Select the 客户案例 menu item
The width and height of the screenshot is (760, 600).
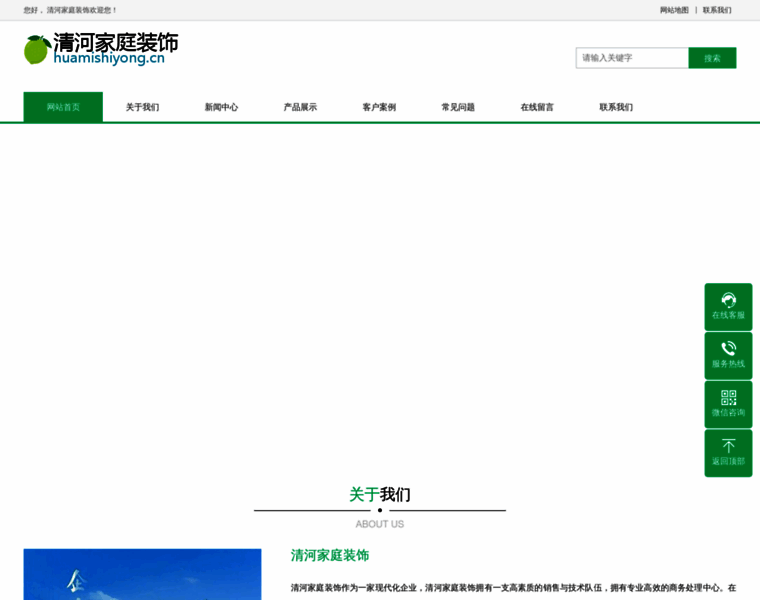click(x=379, y=107)
